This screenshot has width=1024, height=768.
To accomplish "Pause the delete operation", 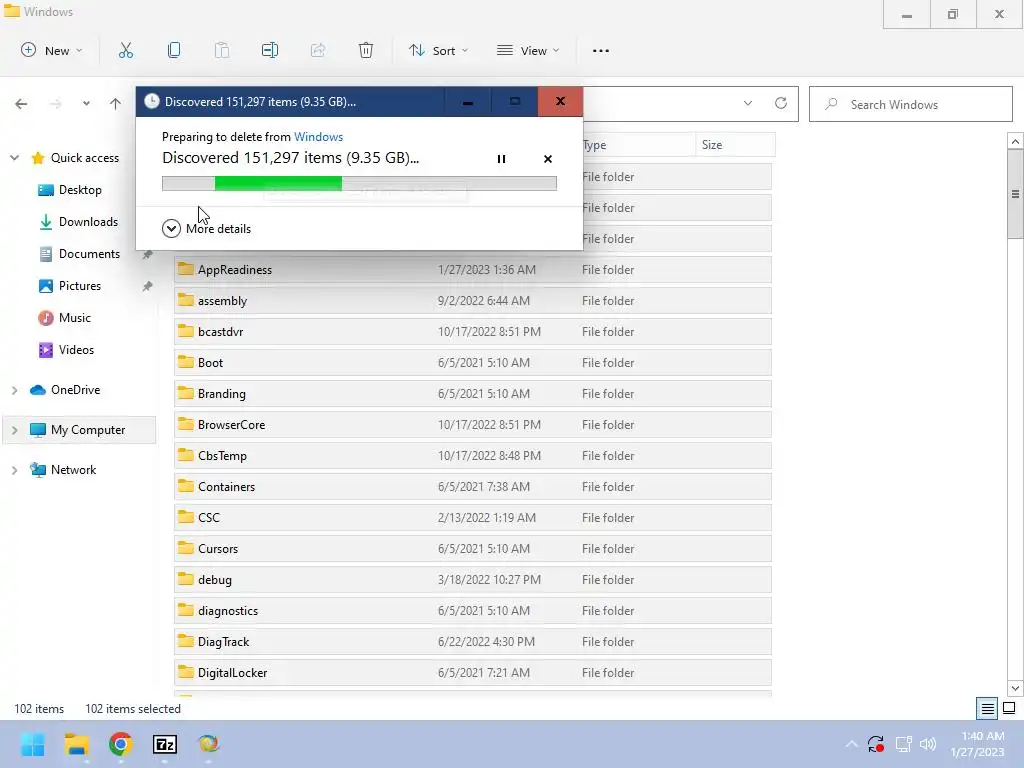I will (501, 159).
